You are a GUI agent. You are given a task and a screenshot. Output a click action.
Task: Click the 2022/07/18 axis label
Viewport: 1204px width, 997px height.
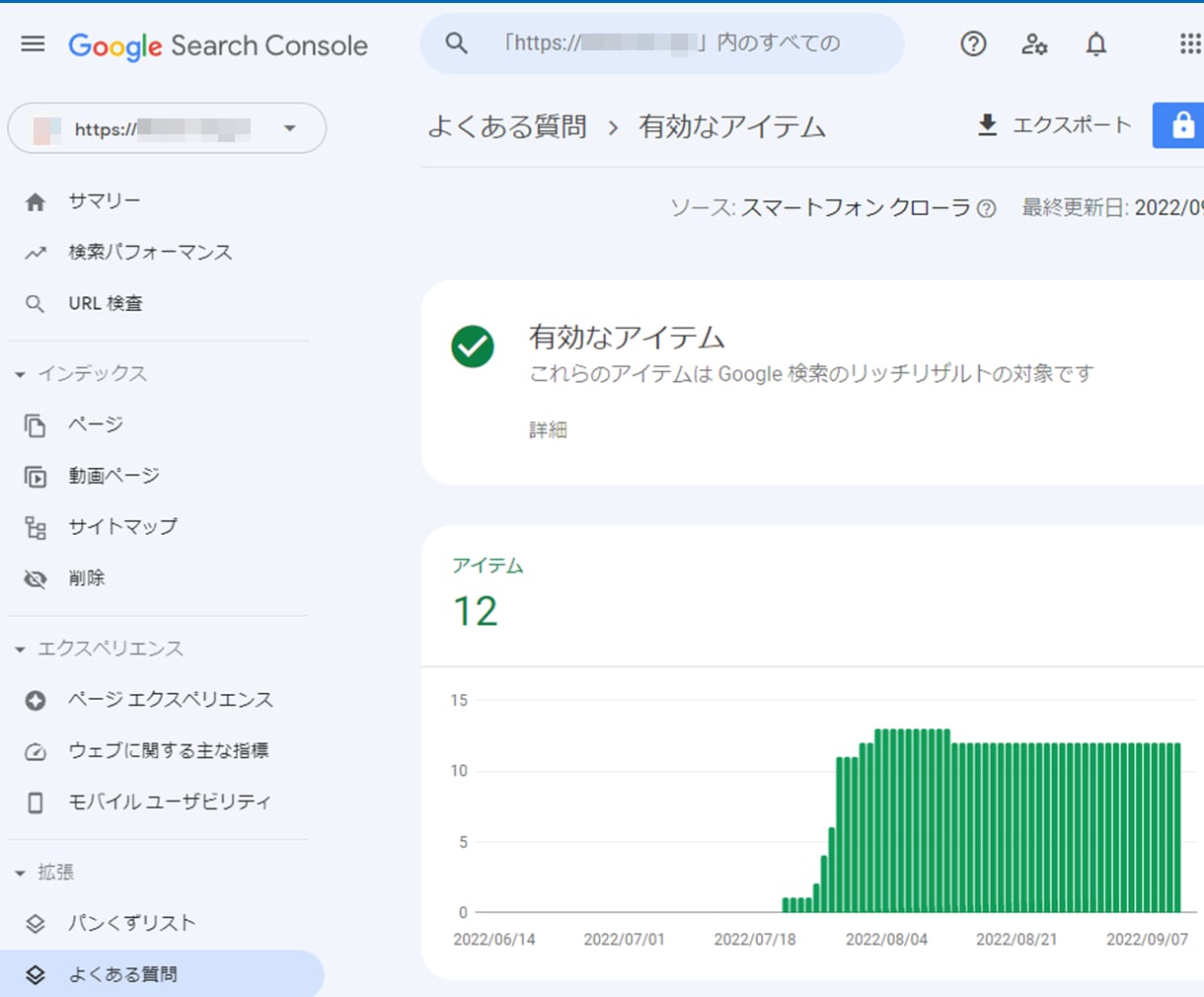[x=755, y=940]
